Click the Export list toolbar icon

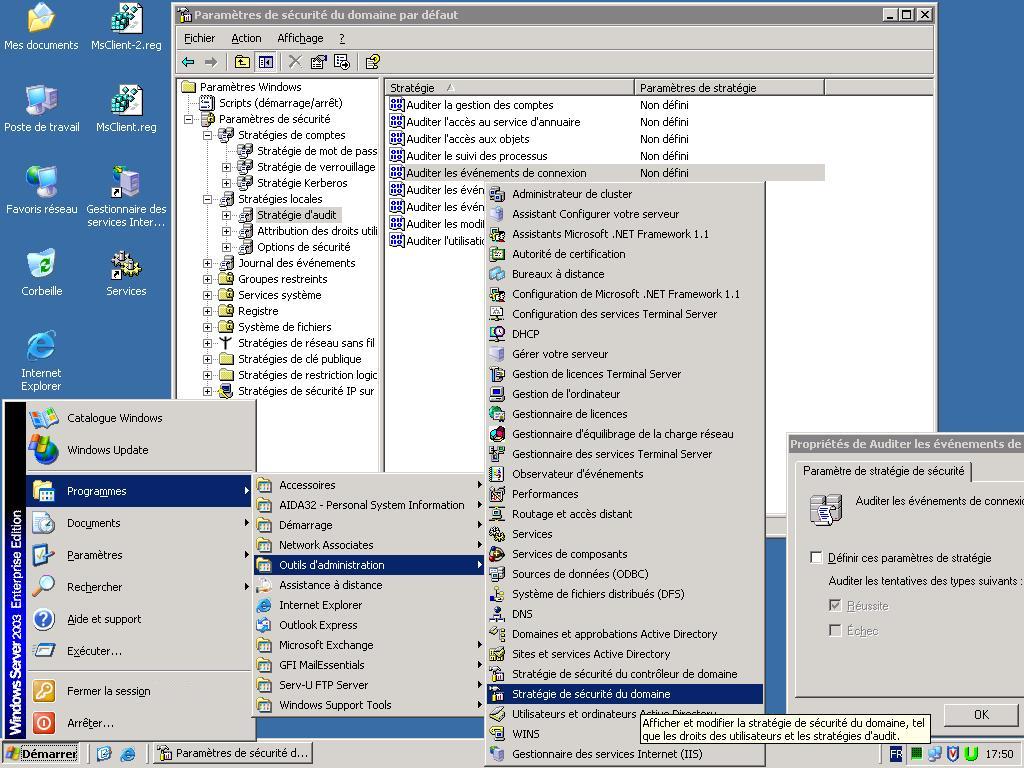point(342,62)
